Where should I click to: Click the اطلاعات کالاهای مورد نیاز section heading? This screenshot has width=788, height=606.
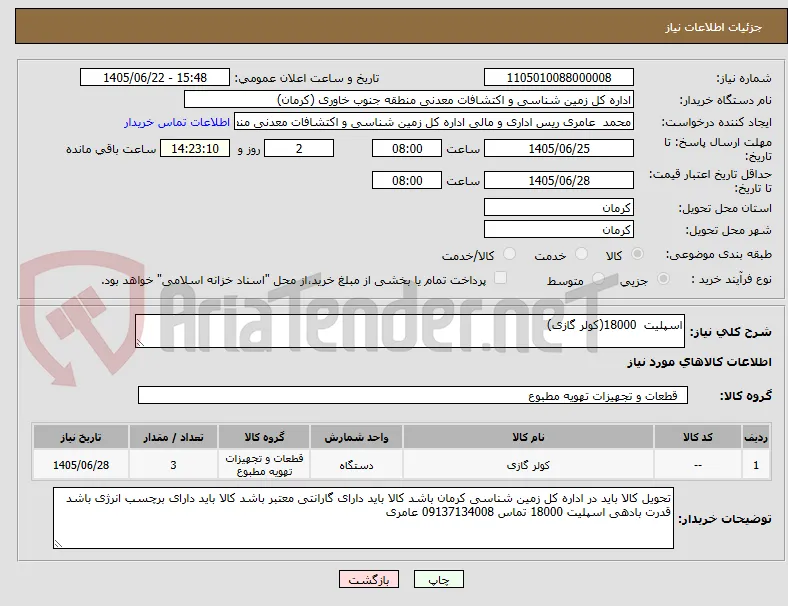pyautogui.click(x=699, y=362)
